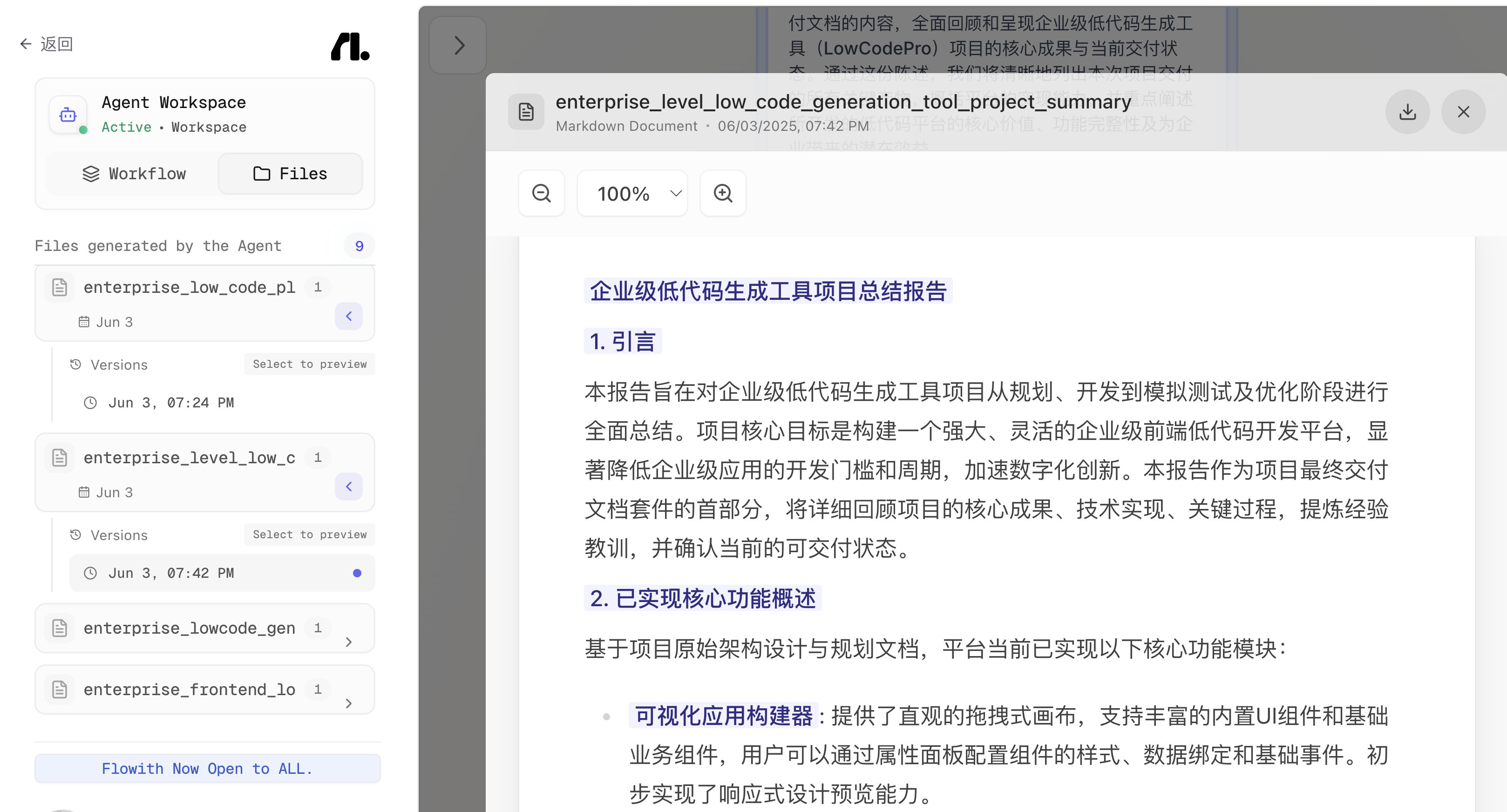This screenshot has width=1507, height=812.
Task: Expand the sidebar with the right chevron
Action: point(458,46)
